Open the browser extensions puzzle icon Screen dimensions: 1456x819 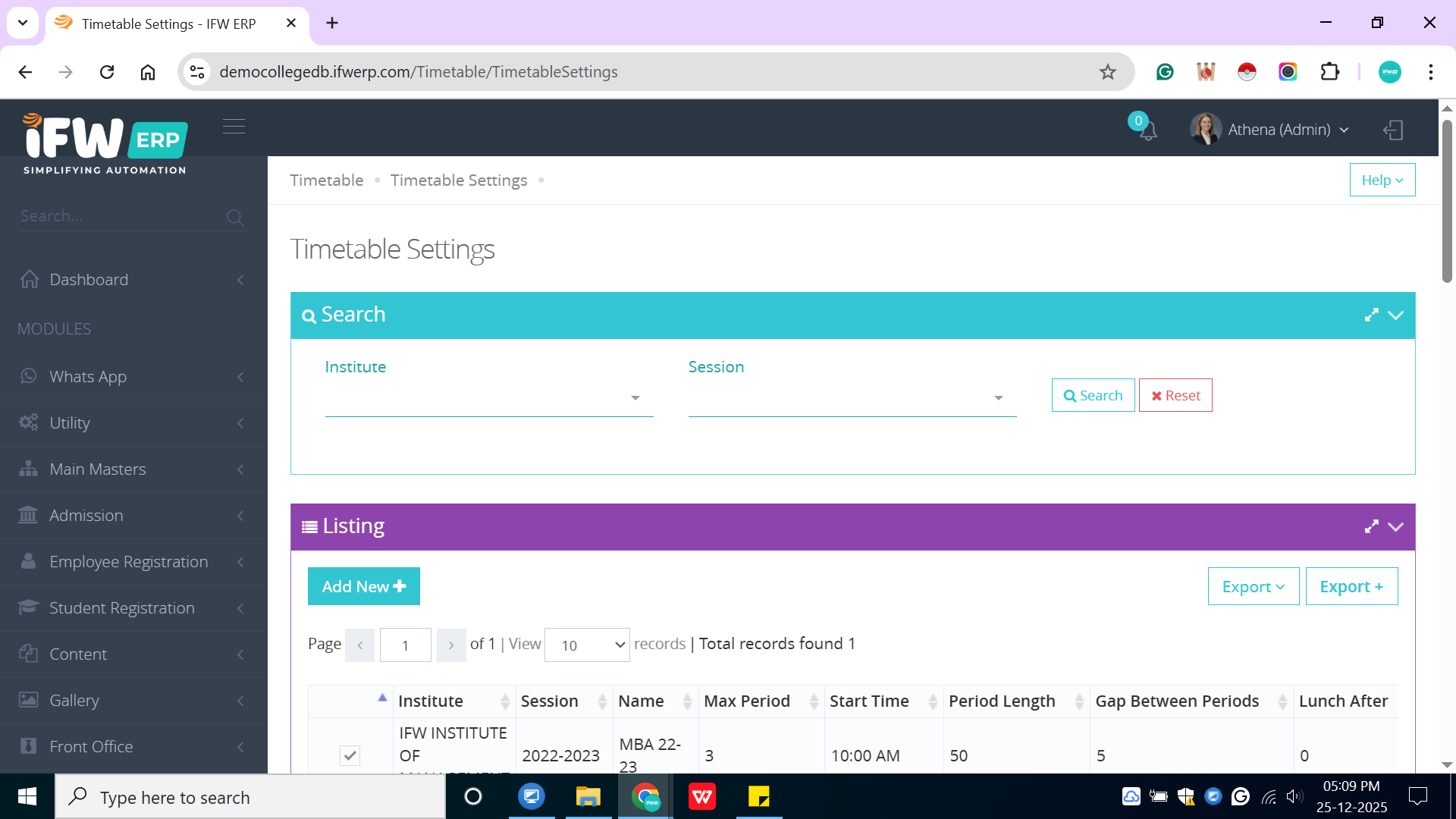1329,72
